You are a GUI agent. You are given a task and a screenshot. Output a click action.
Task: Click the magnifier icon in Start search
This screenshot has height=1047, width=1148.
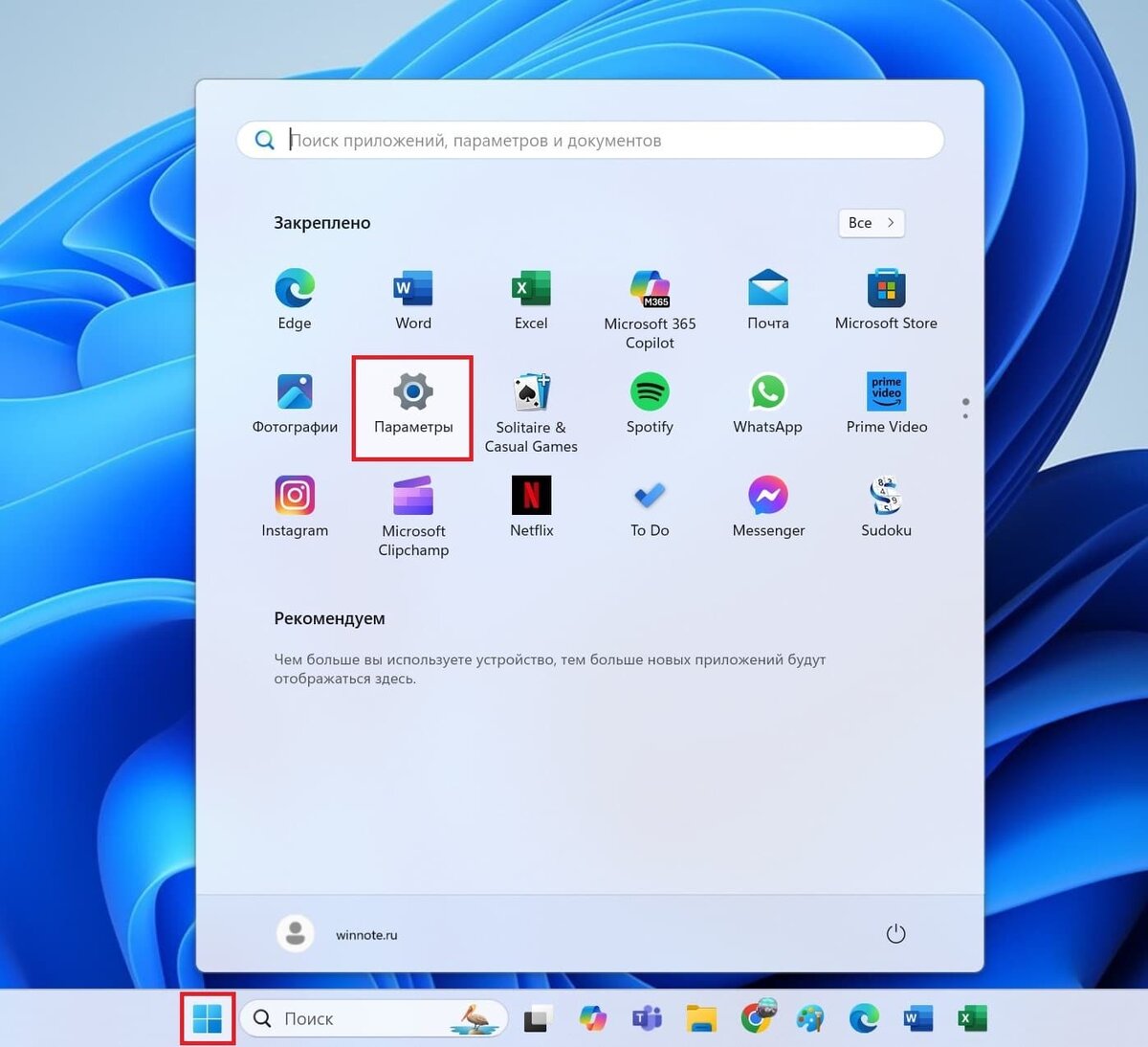tap(265, 141)
